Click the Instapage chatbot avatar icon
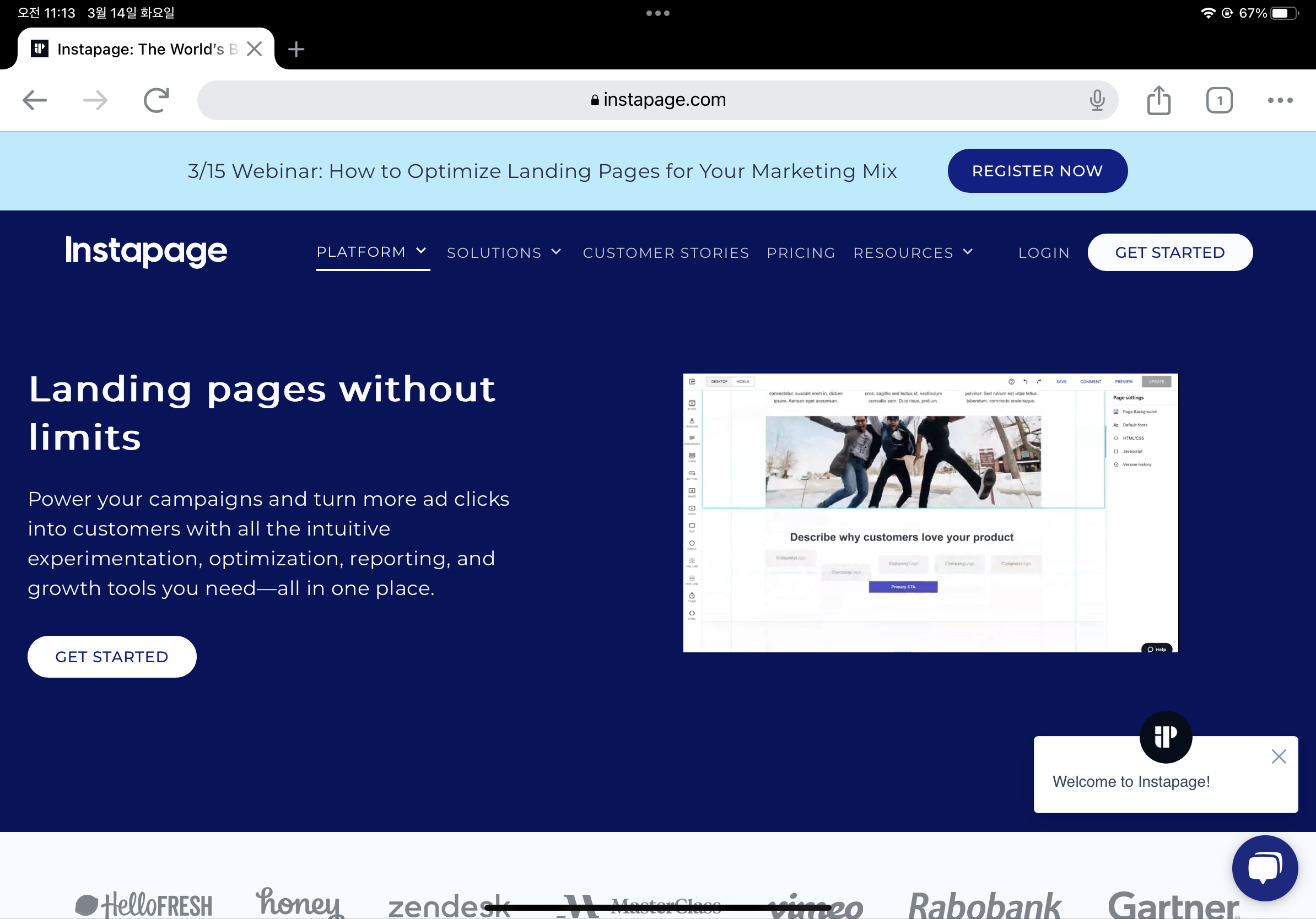Screen dimensions: 1316x919 coord(1165,737)
